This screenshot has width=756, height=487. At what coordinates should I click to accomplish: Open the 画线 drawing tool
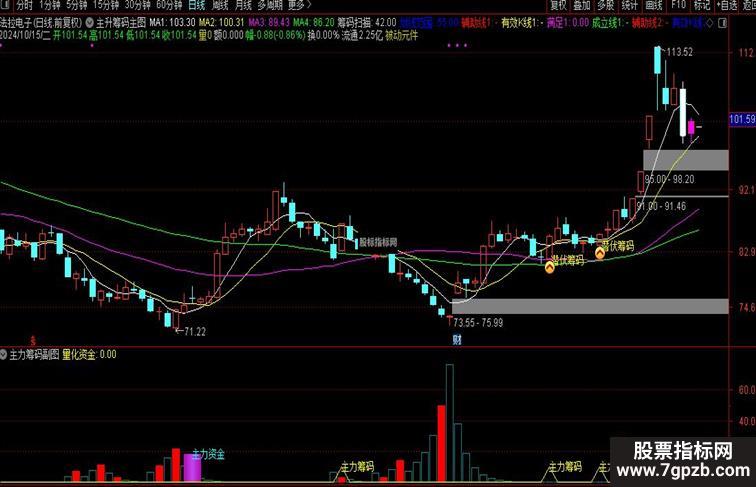coord(654,5)
